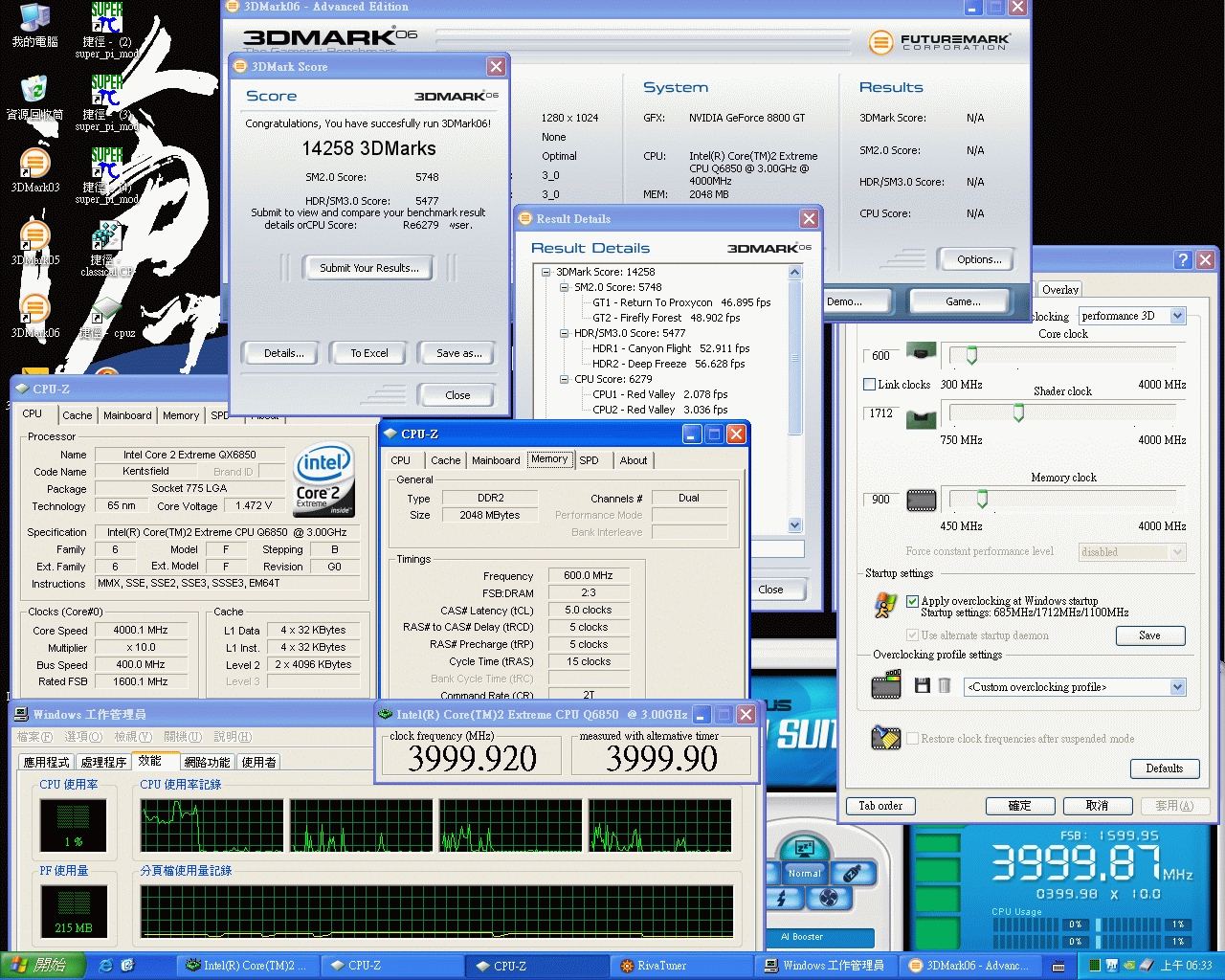Click the Game button in 3DMark06

click(963, 301)
